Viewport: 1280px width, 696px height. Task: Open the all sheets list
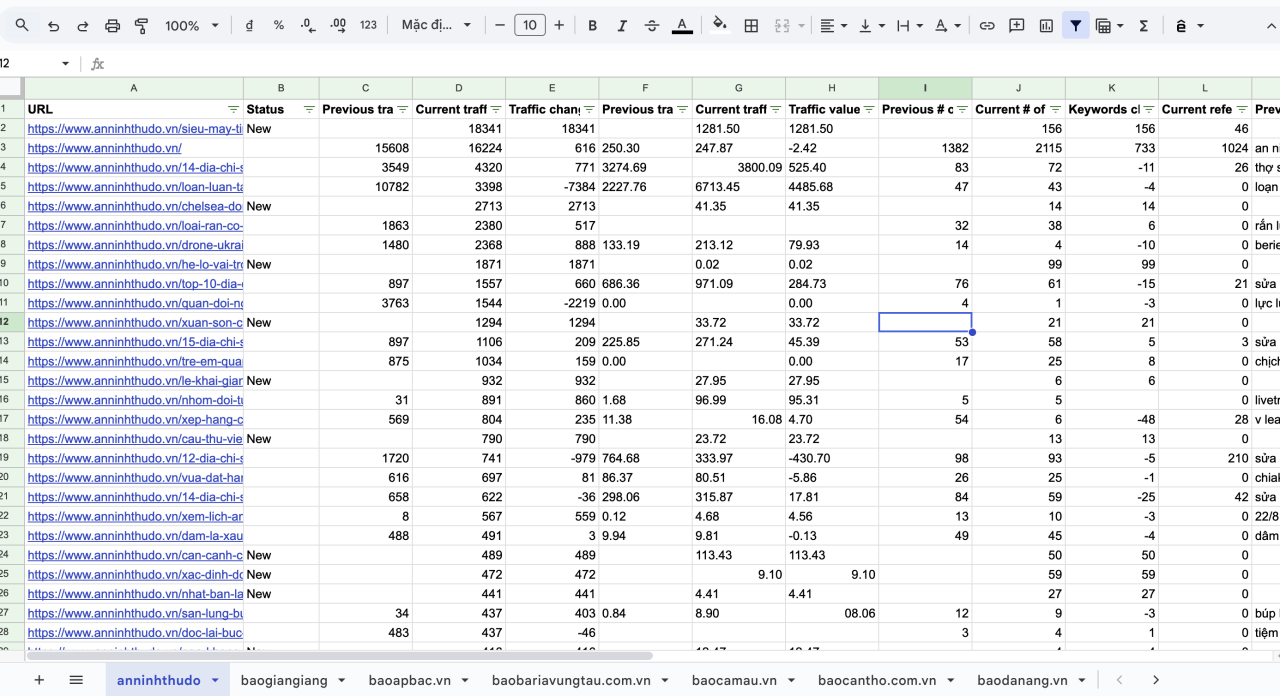coord(76,680)
